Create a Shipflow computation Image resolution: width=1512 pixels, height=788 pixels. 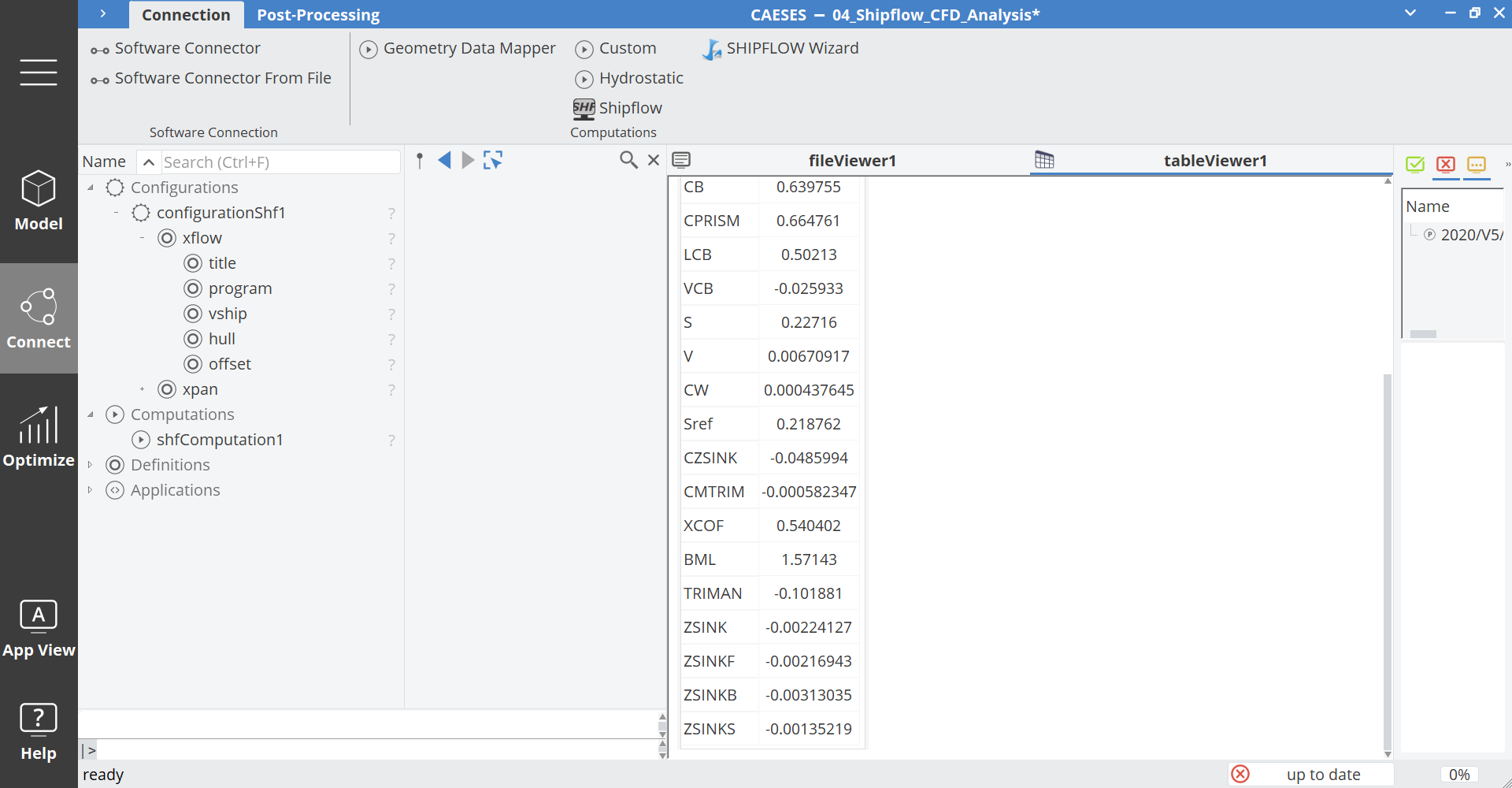pos(617,108)
